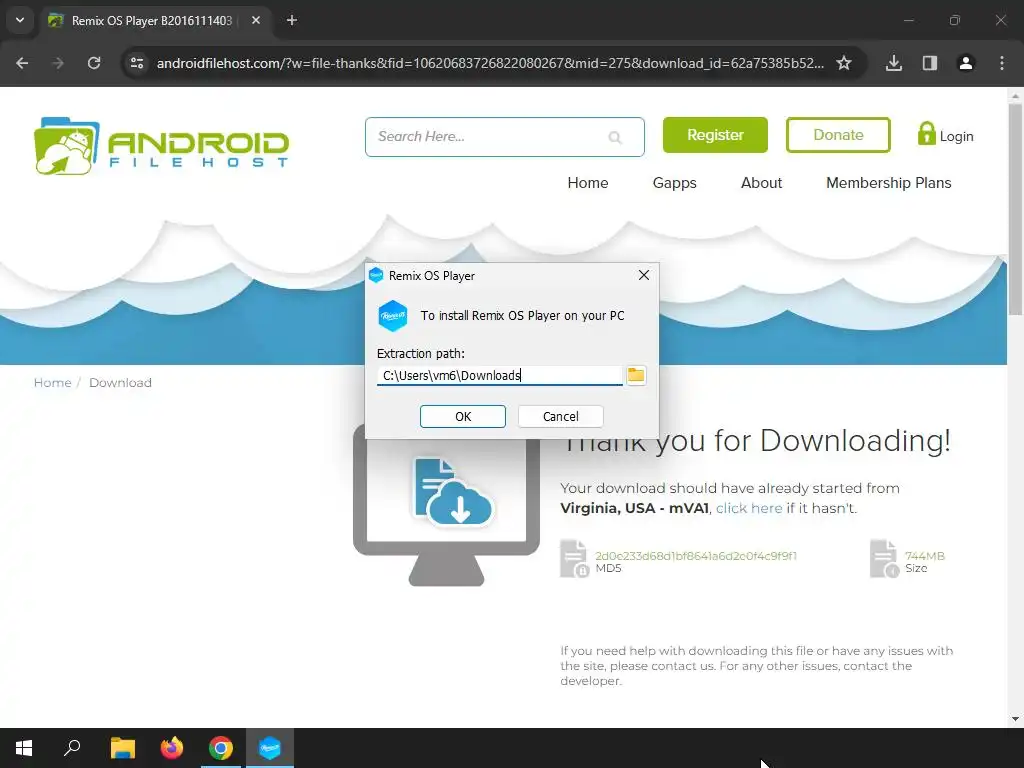The width and height of the screenshot is (1024, 768).
Task: Open the Membership Plans menu item
Action: coord(888,183)
